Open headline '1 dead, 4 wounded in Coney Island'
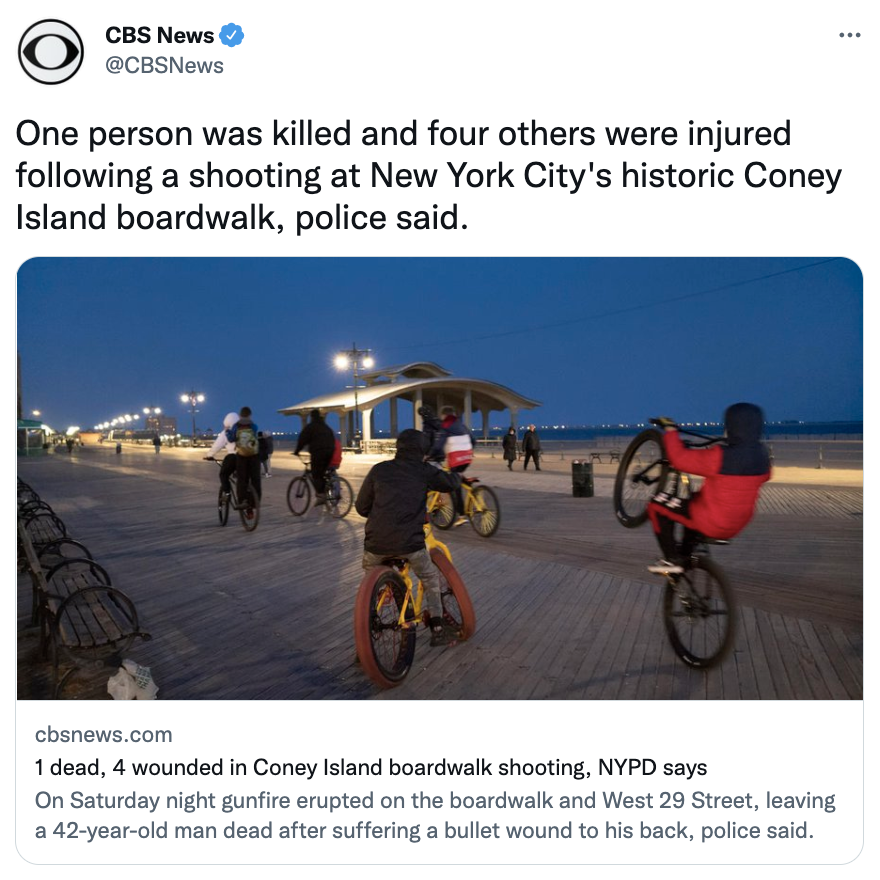The height and width of the screenshot is (880, 880). pos(371,767)
